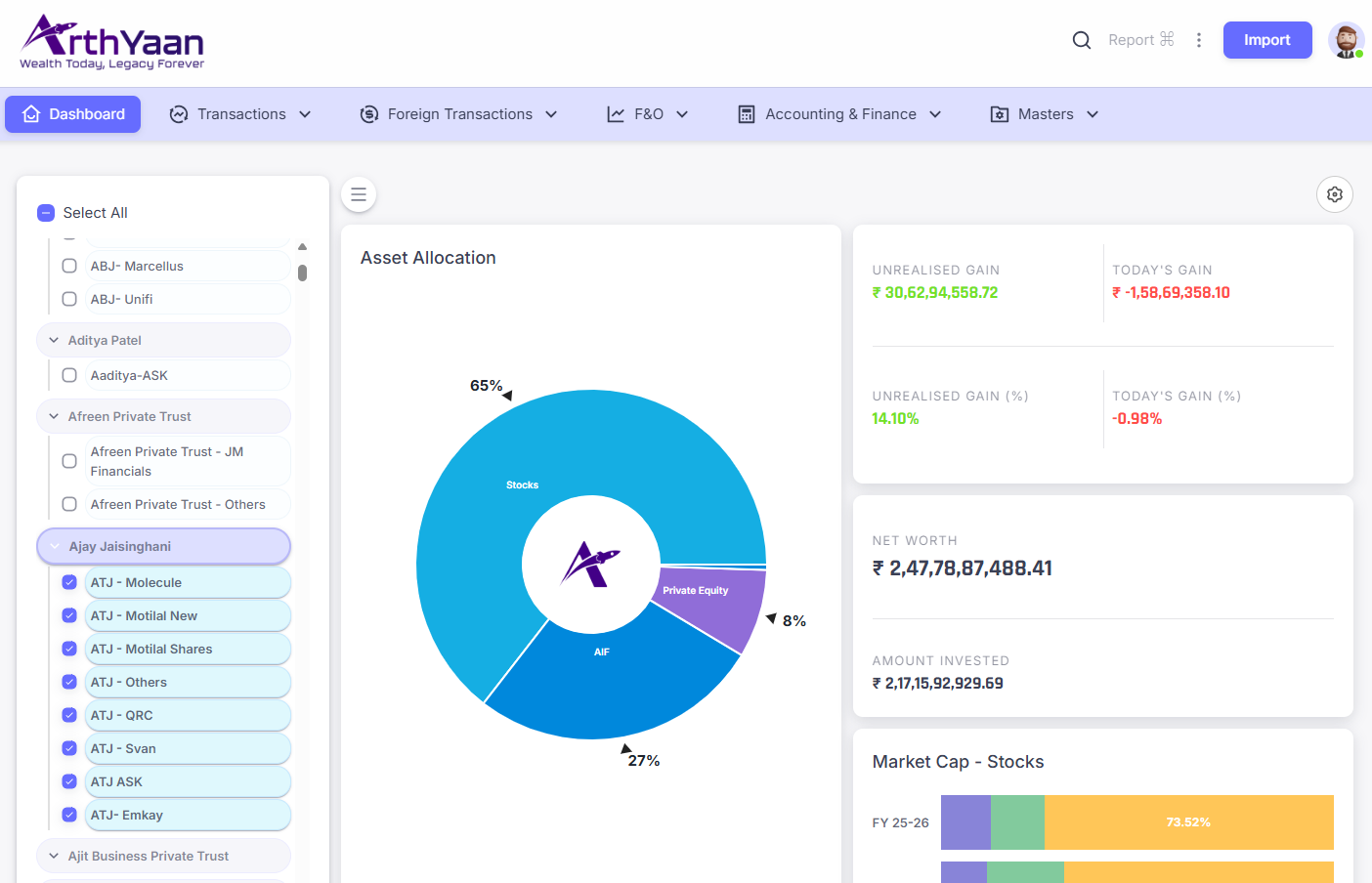Collapse the Ajay Jaisinghani group
The image size is (1372, 883).
tap(55, 547)
